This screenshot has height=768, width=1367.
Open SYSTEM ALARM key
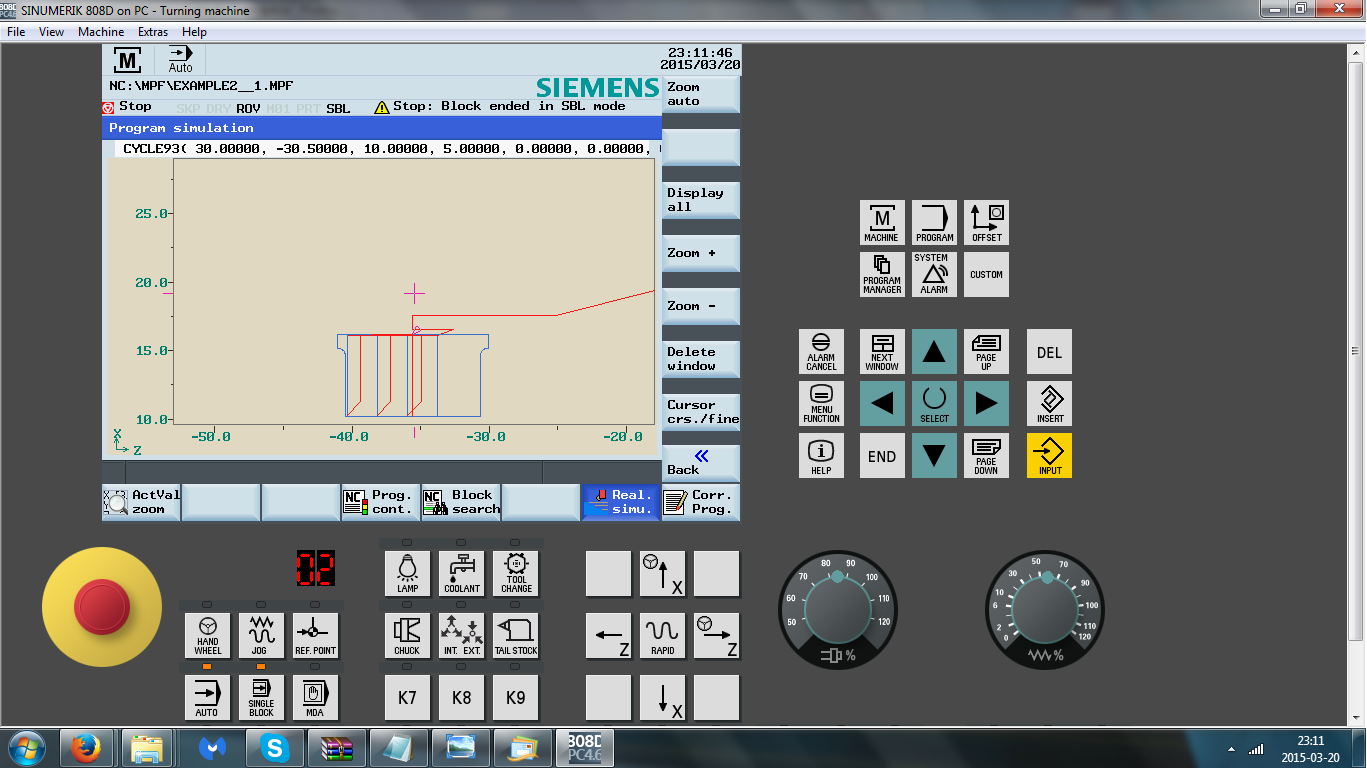(x=934, y=274)
